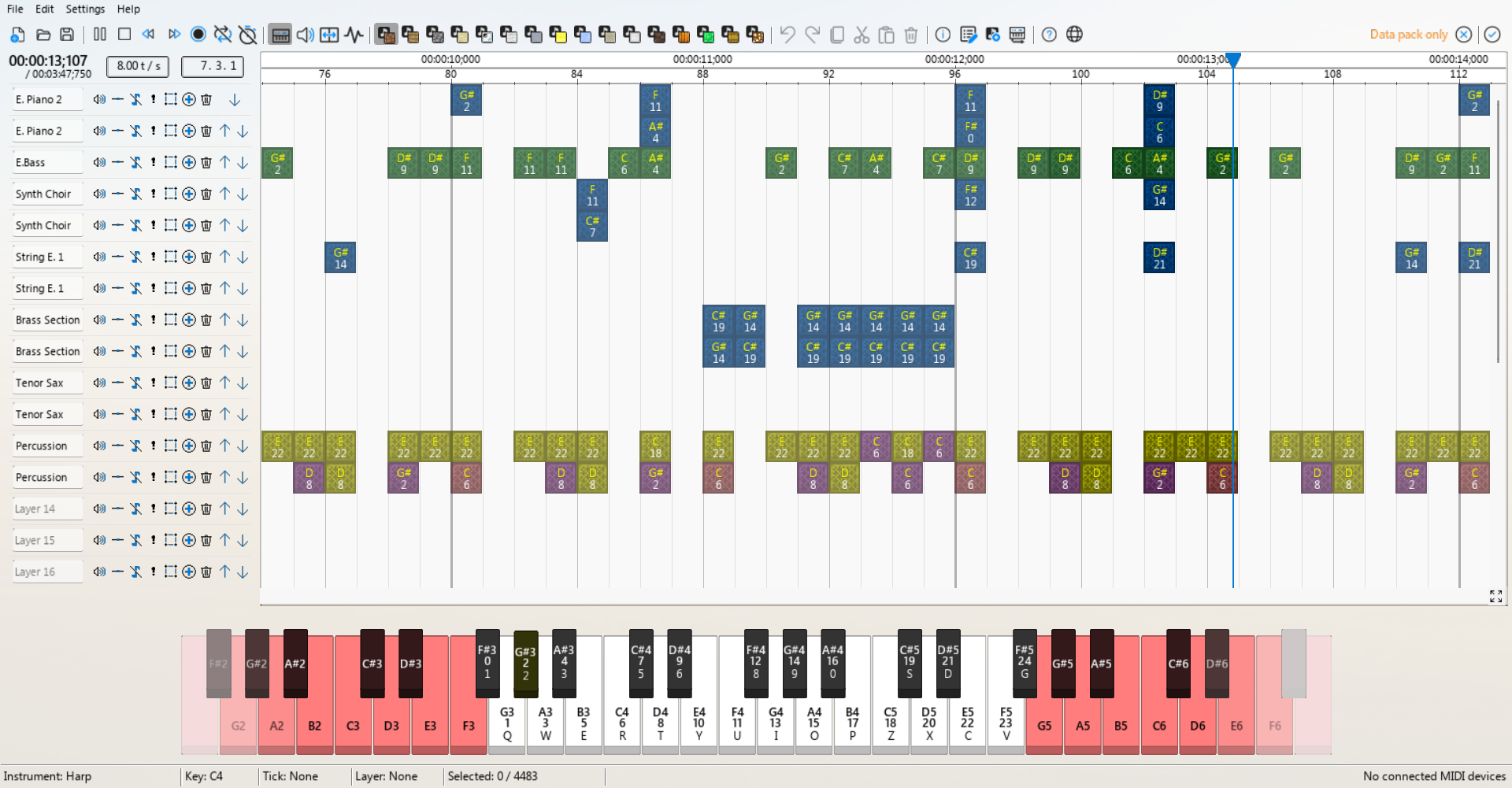Open help with the question mark icon
This screenshot has width=1512, height=788.
click(1049, 35)
